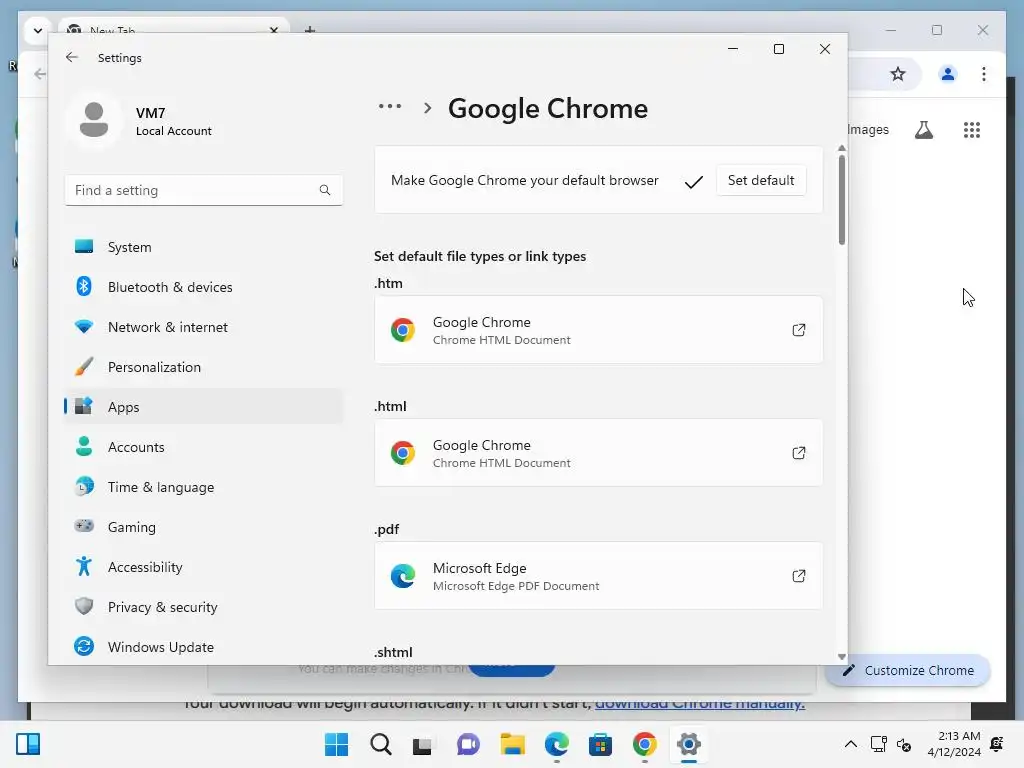Click the search magnifier in Find a setting

(325, 190)
